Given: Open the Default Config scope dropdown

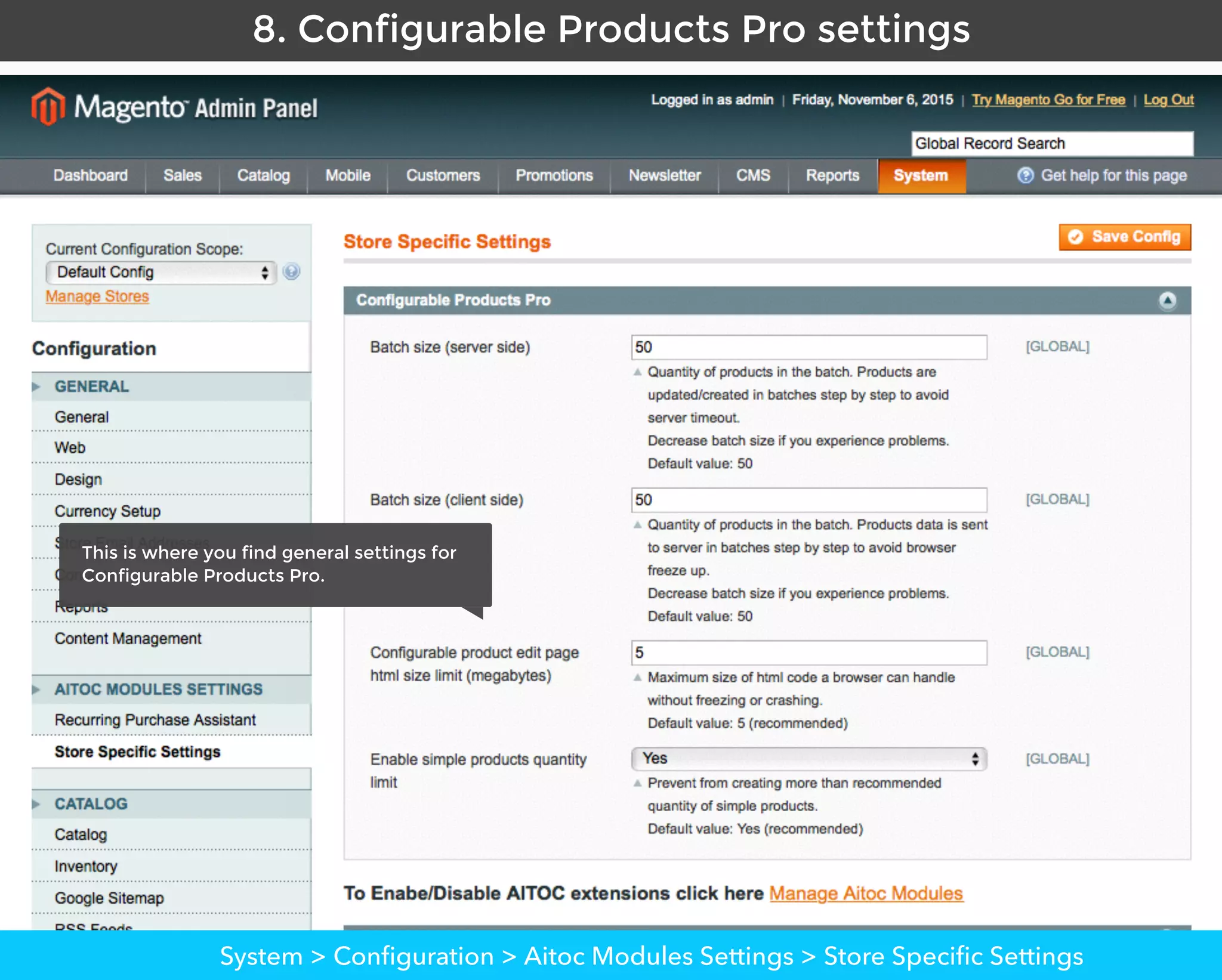Looking at the screenshot, I should [161, 273].
